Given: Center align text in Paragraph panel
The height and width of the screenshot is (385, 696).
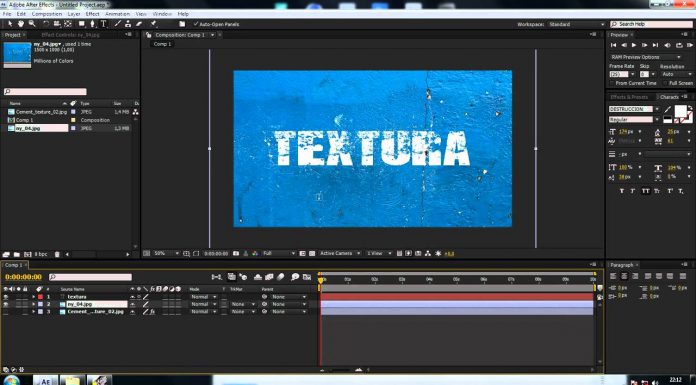Looking at the screenshot, I should pos(624,276).
